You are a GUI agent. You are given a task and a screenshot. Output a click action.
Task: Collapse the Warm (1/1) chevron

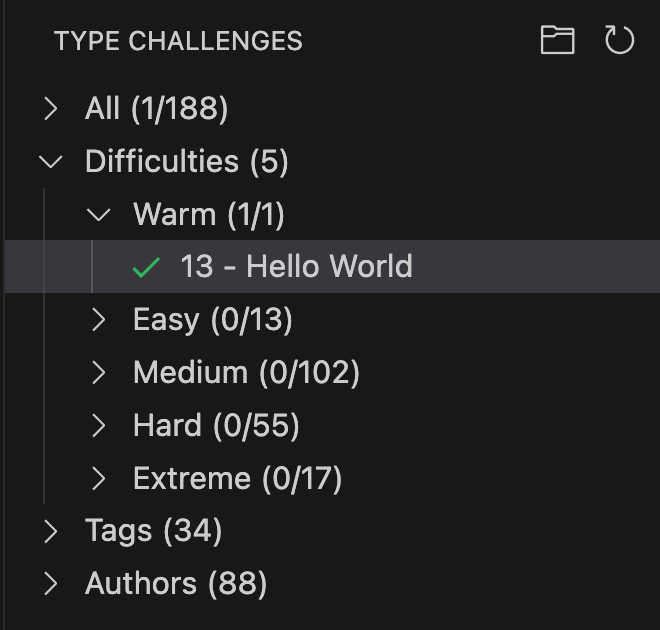pyautogui.click(x=99, y=214)
